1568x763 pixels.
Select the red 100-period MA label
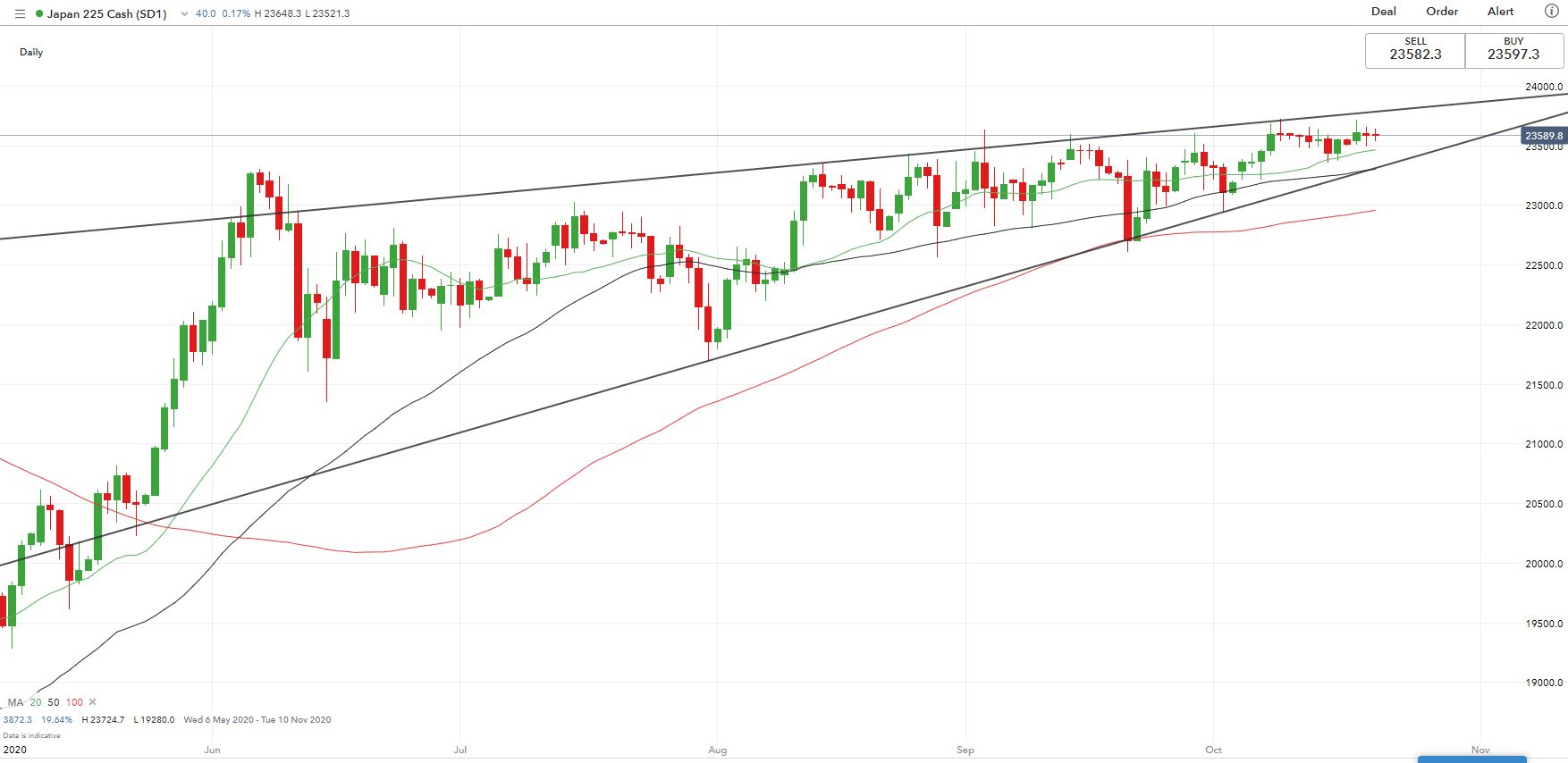coord(74,702)
